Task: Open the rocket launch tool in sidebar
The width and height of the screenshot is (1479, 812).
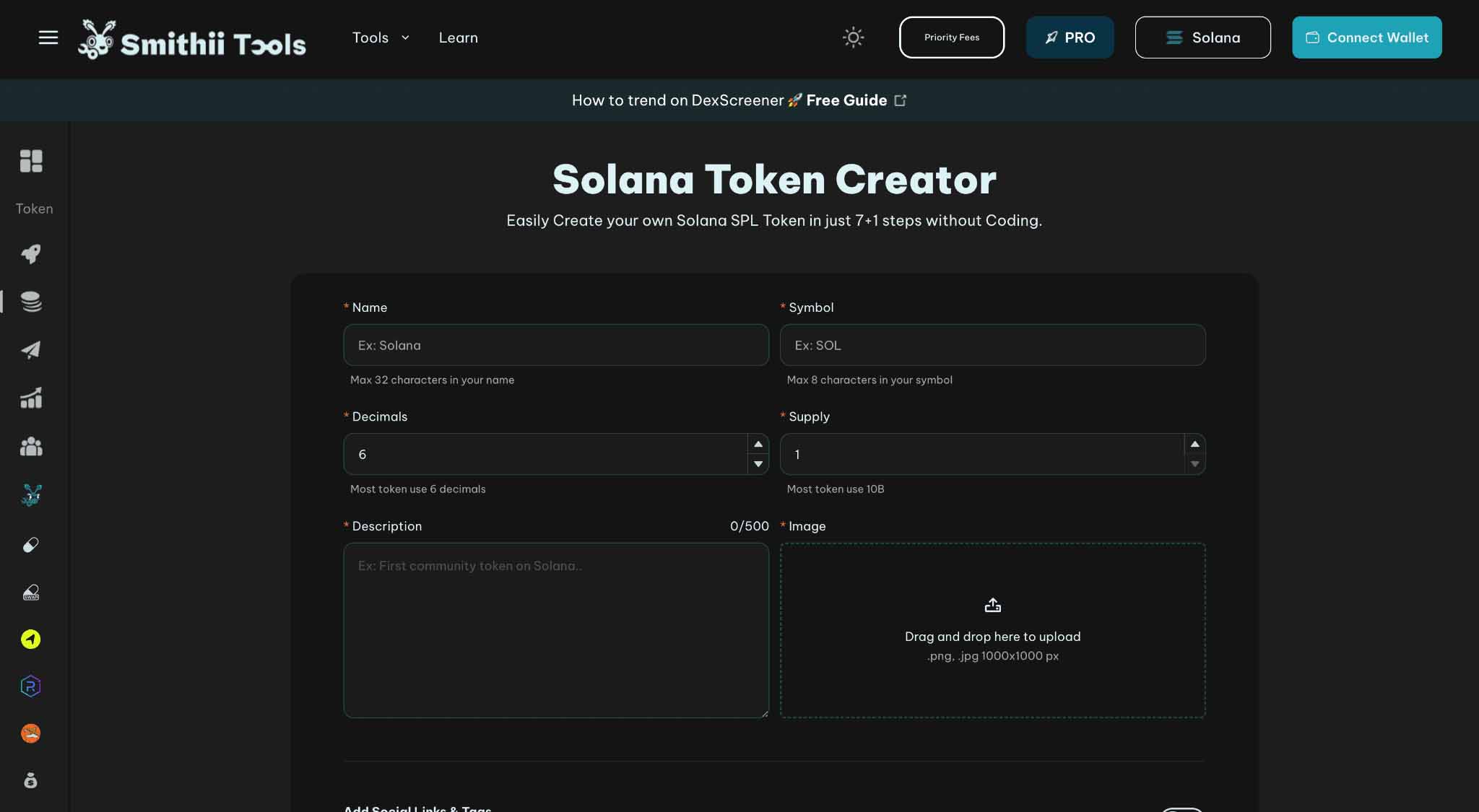Action: pyautogui.click(x=31, y=253)
